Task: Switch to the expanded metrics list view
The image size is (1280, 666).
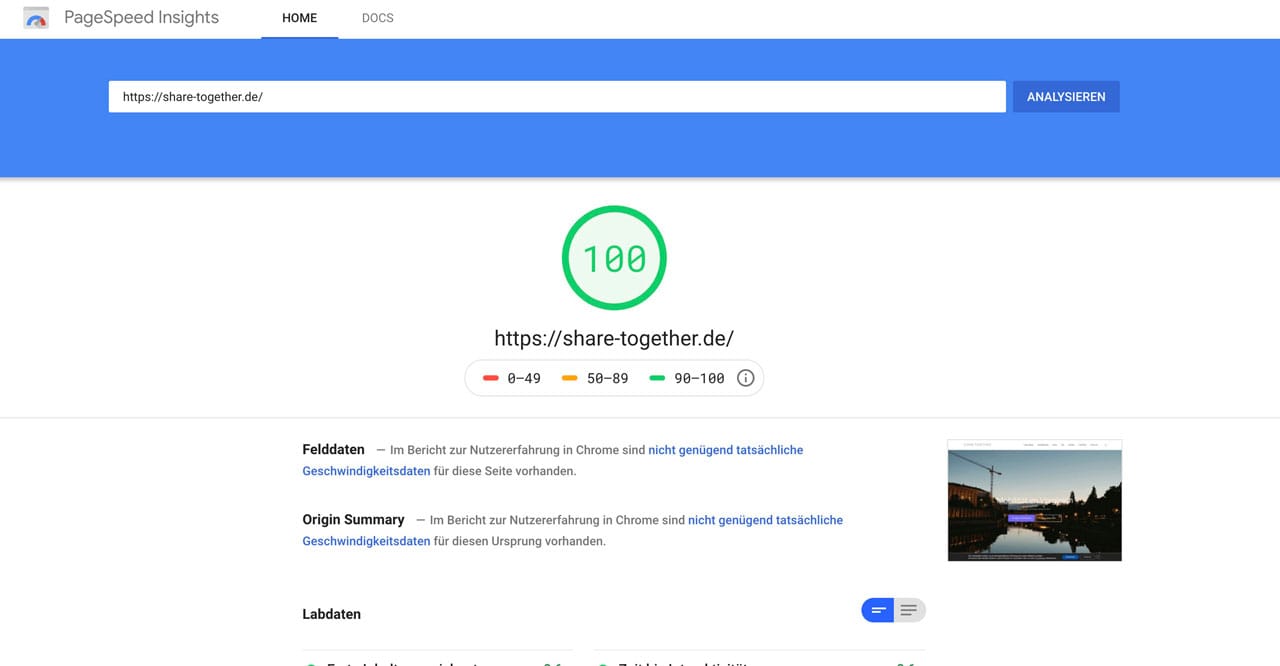Action: [x=909, y=610]
